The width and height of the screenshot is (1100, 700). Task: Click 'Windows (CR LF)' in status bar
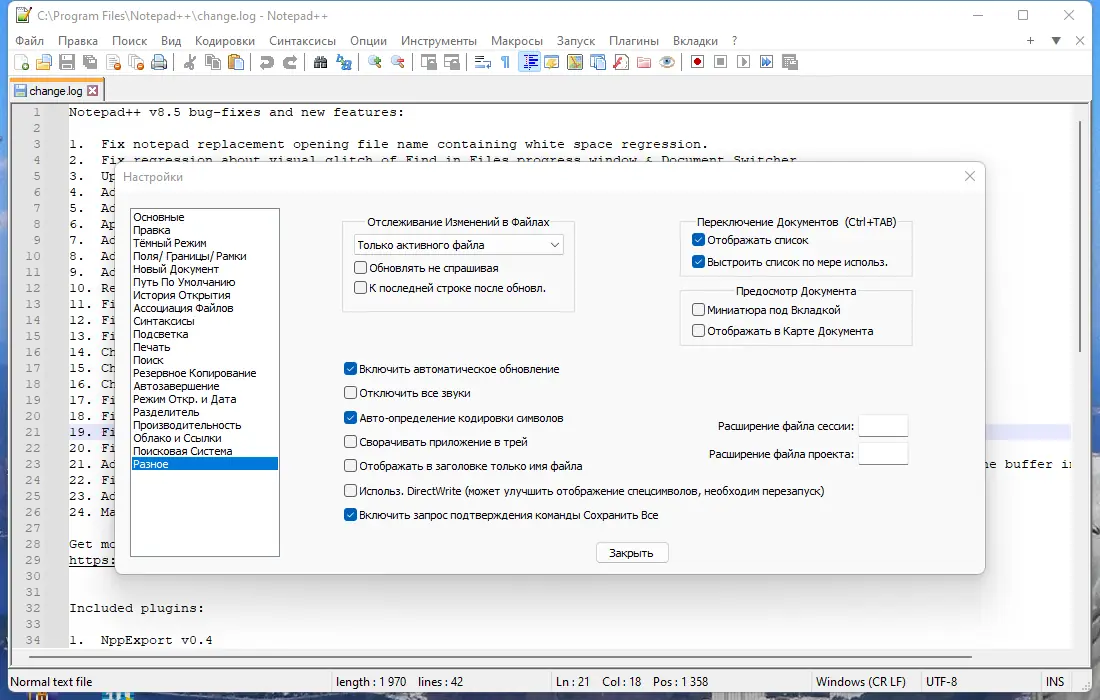[x=861, y=682]
